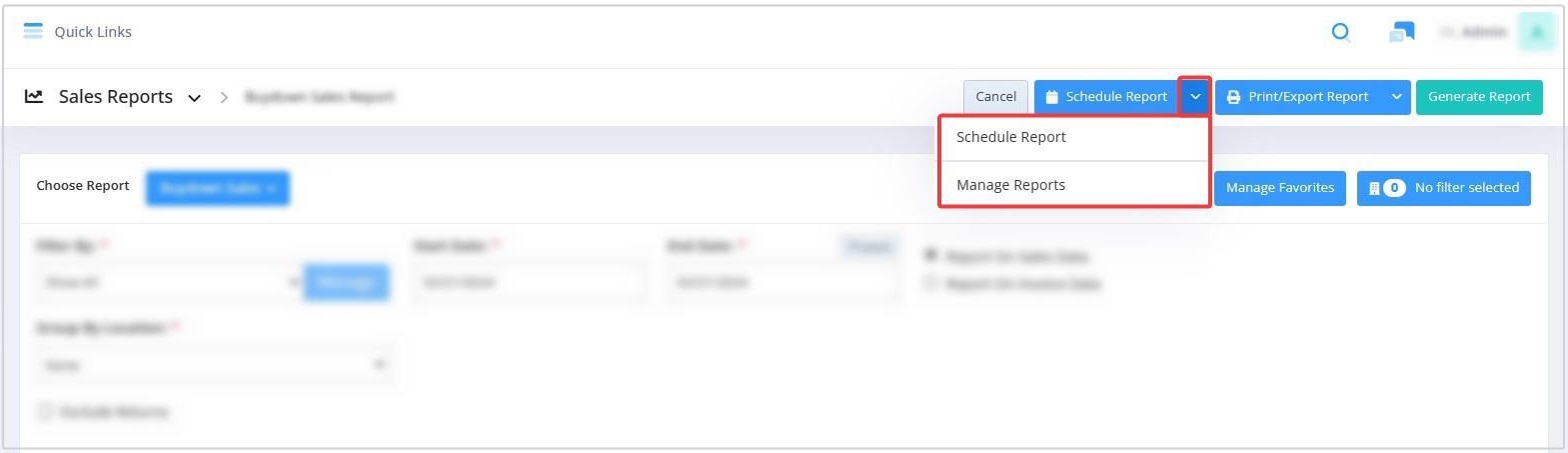
Task: Expand the Schedule Report split arrow
Action: (x=1195, y=97)
